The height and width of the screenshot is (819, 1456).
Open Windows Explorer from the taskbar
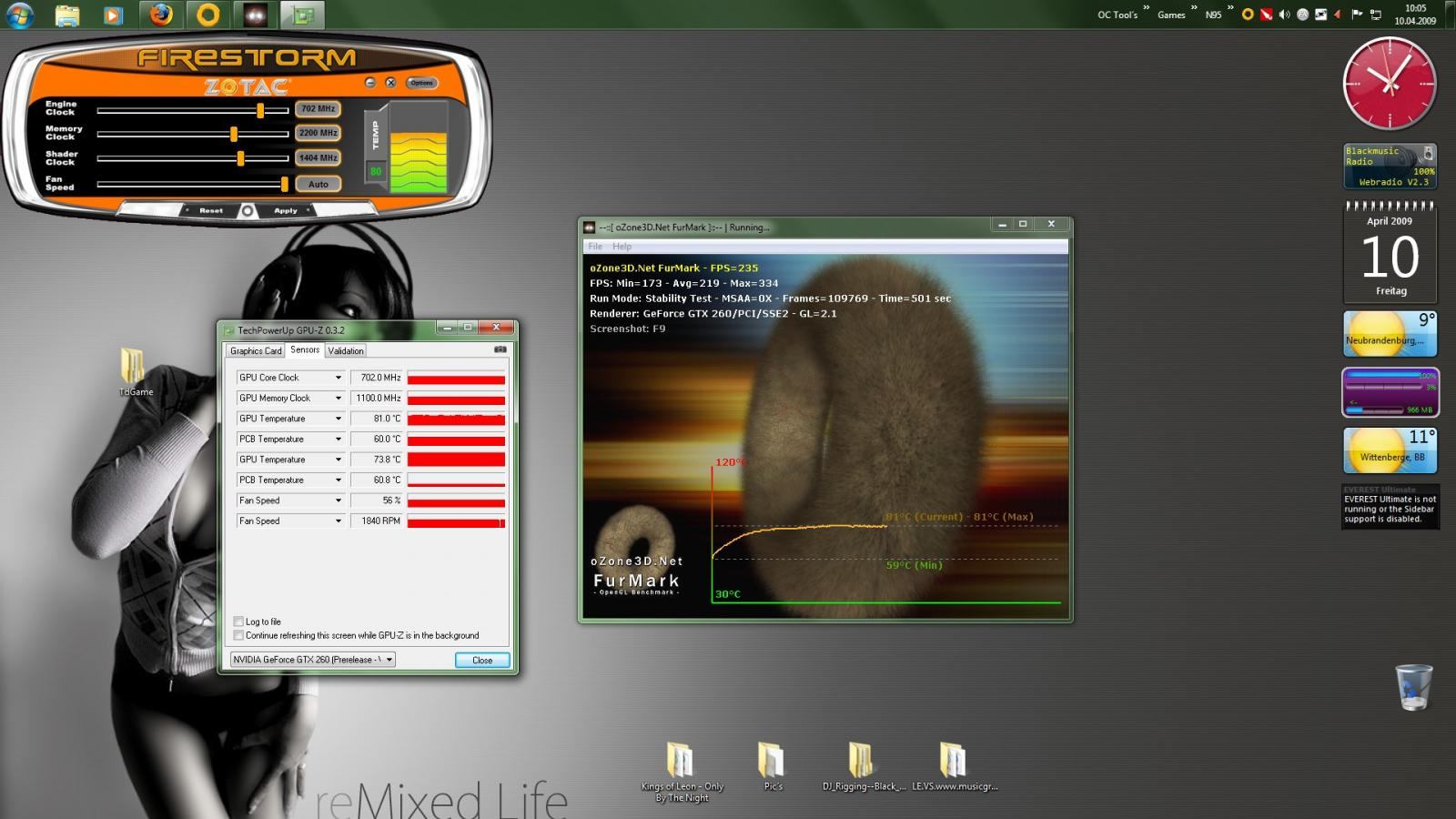(66, 15)
